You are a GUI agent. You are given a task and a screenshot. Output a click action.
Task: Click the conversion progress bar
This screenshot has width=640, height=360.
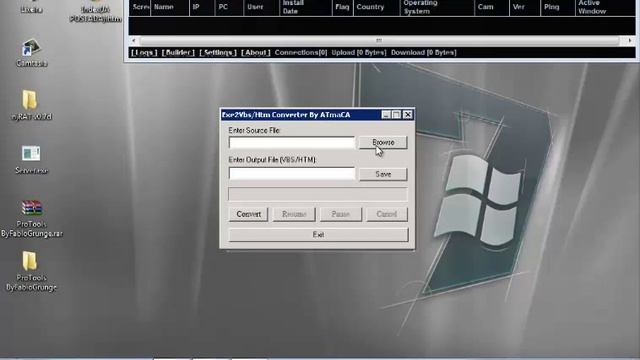[x=318, y=194]
